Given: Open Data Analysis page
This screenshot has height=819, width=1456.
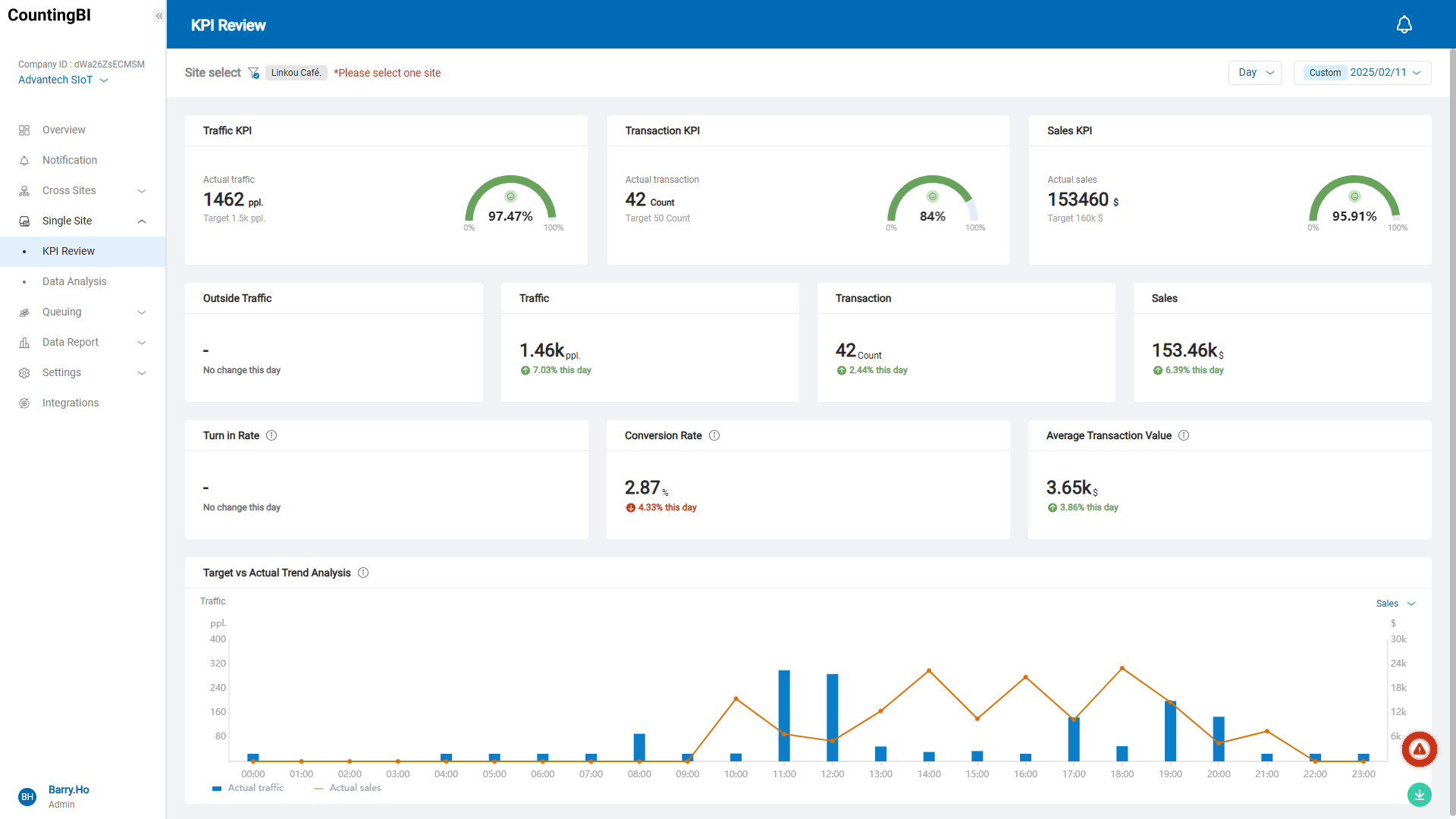Looking at the screenshot, I should 74,281.
